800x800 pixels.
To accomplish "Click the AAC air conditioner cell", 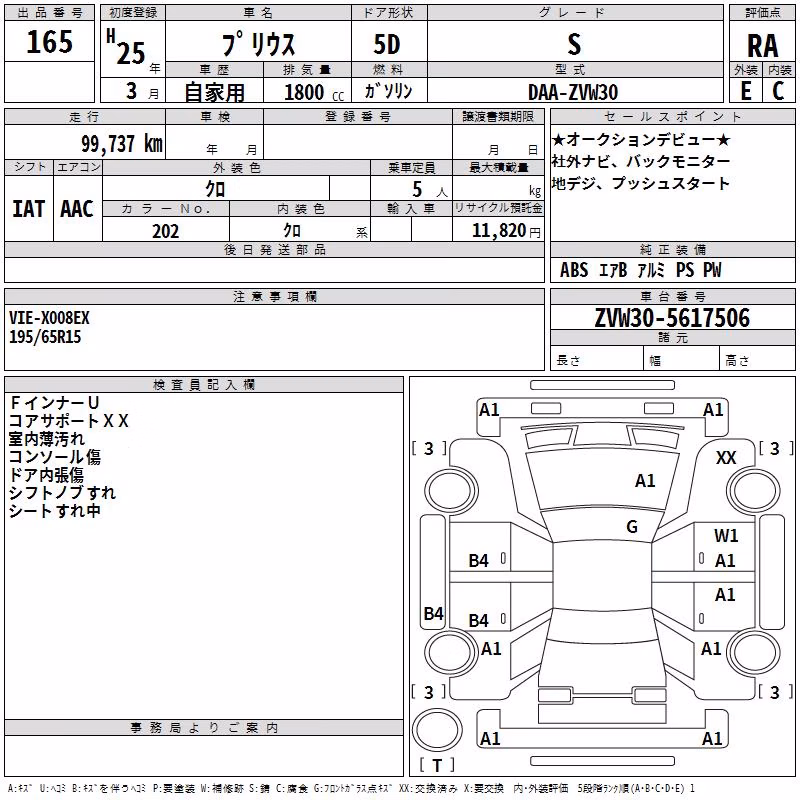I will (77, 209).
